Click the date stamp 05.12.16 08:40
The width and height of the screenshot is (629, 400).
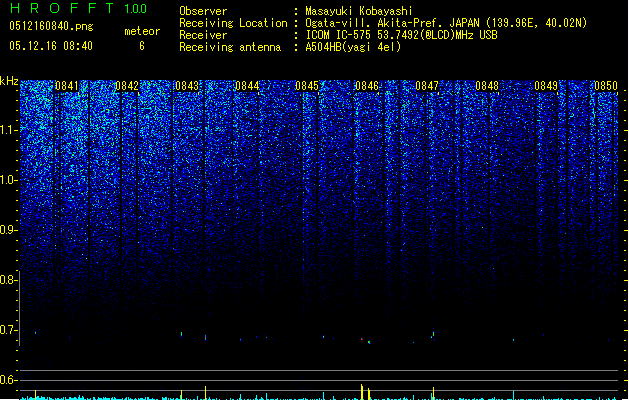(x=51, y=46)
